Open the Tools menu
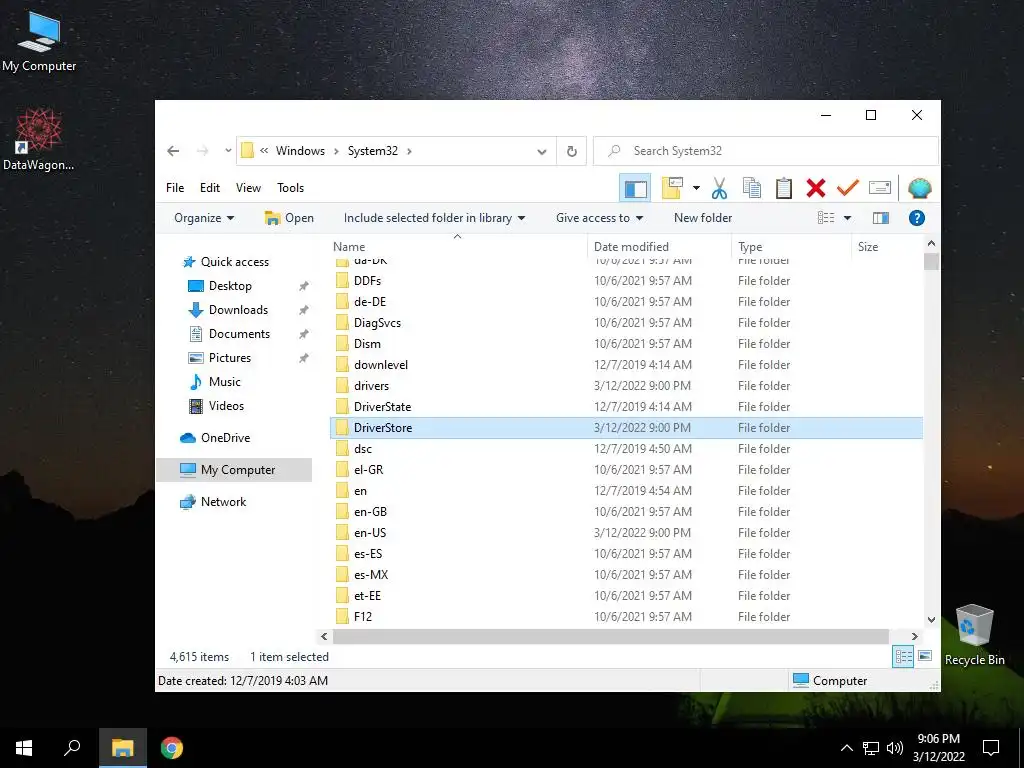1024x768 pixels. tap(291, 188)
